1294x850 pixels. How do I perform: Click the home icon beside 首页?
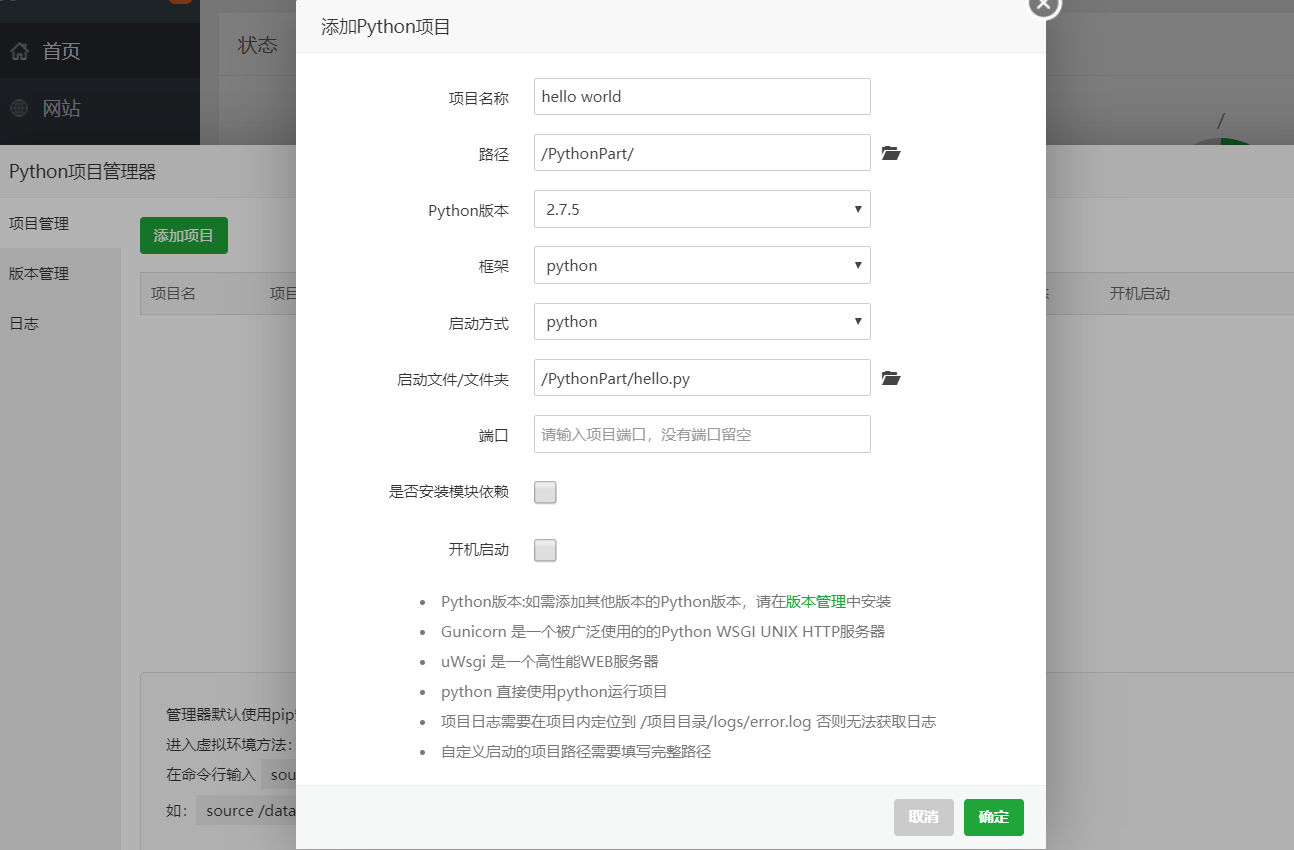click(19, 51)
